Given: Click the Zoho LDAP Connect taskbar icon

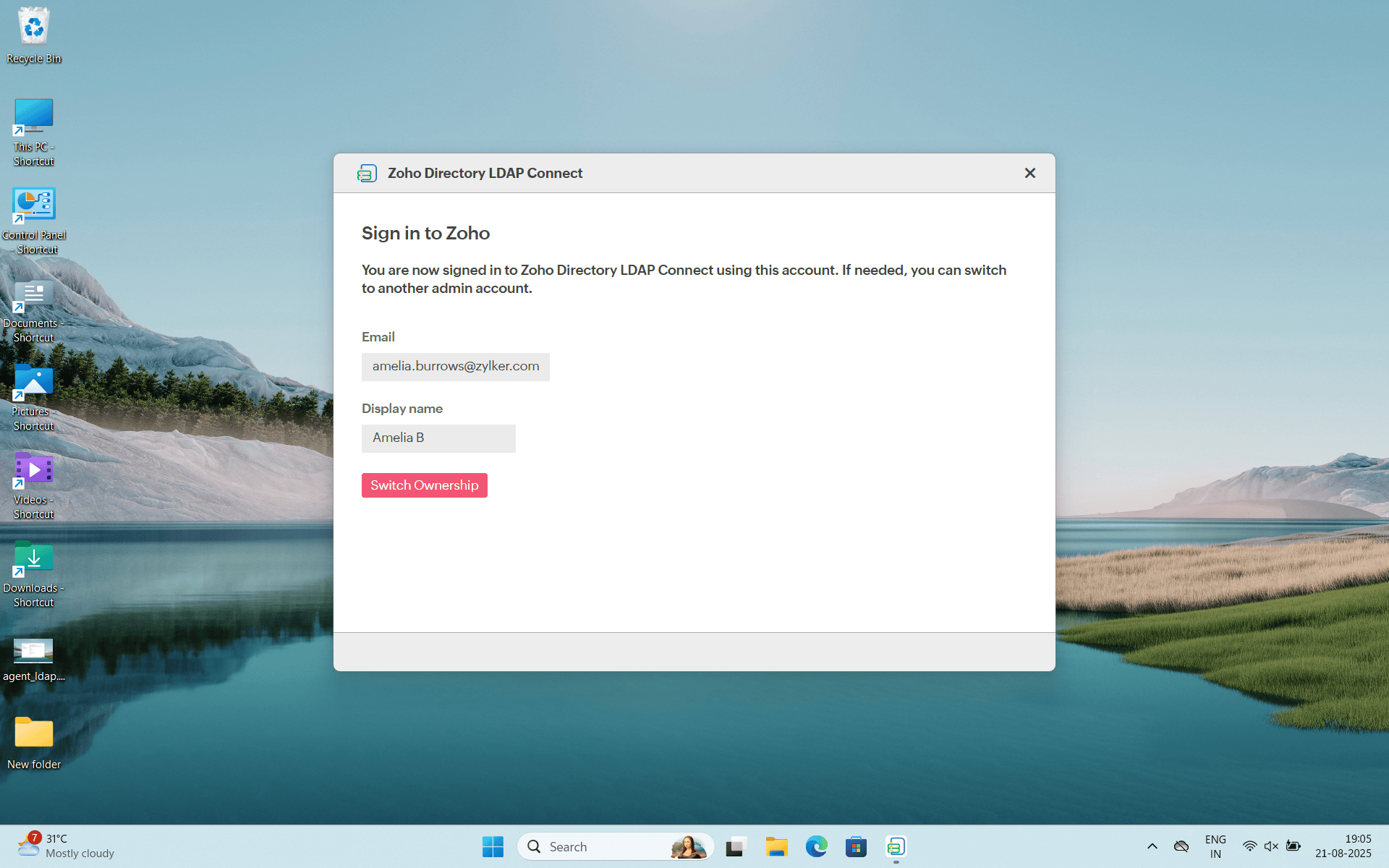Looking at the screenshot, I should pos(896,846).
